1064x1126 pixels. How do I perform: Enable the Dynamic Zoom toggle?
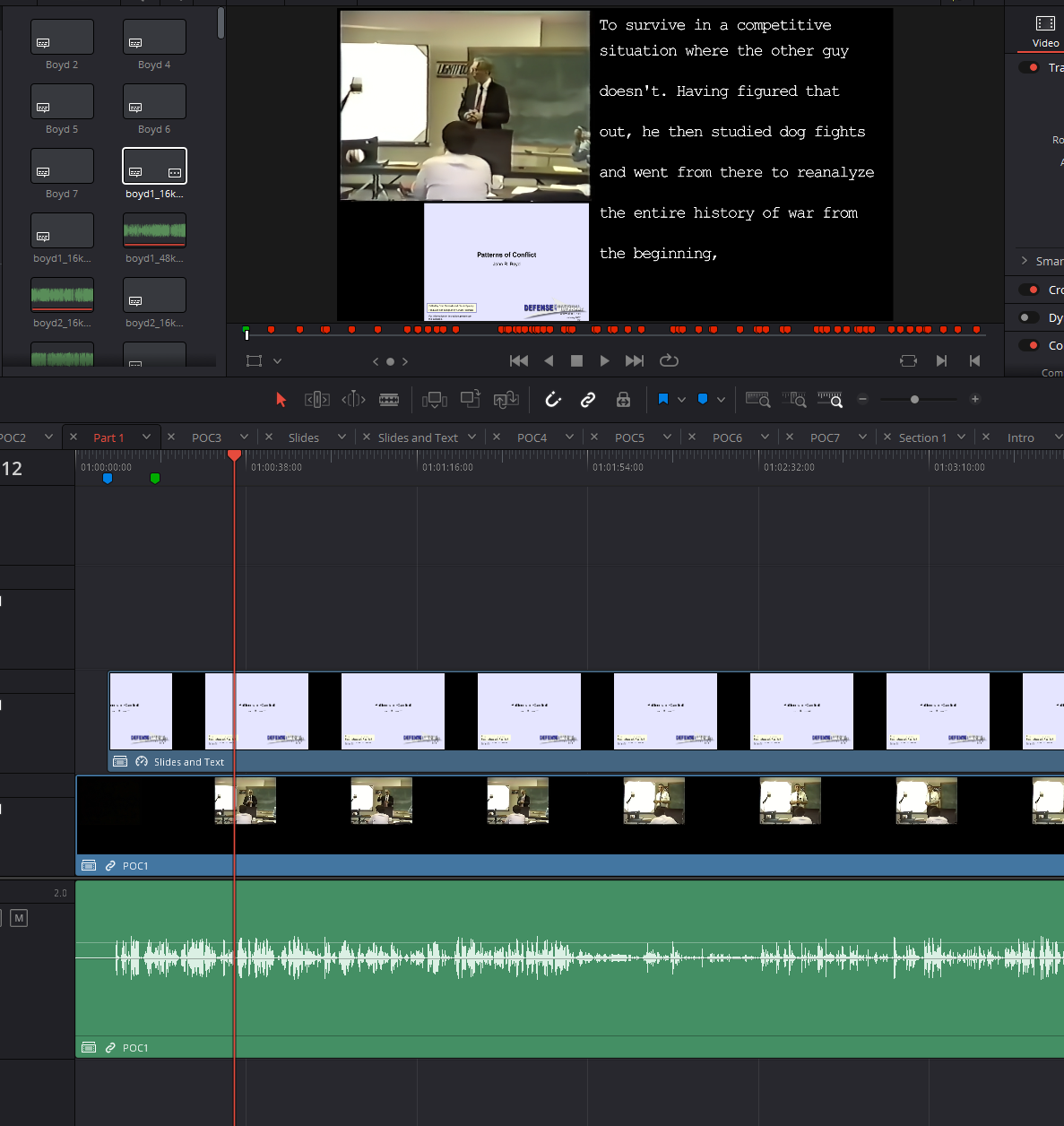pyautogui.click(x=1028, y=317)
